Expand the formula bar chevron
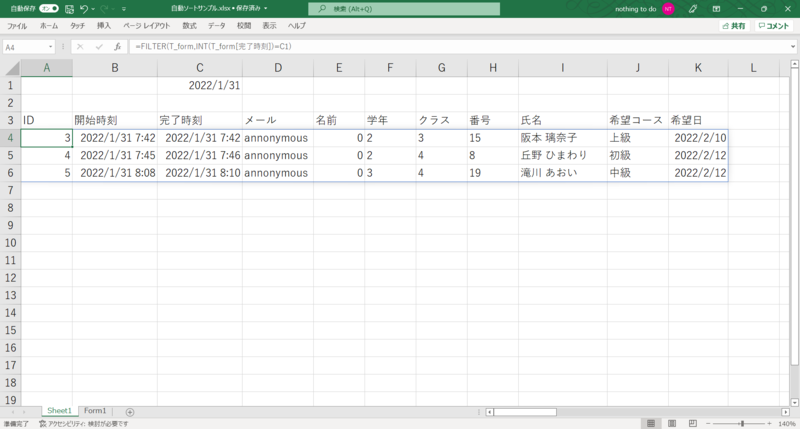 tap(793, 47)
